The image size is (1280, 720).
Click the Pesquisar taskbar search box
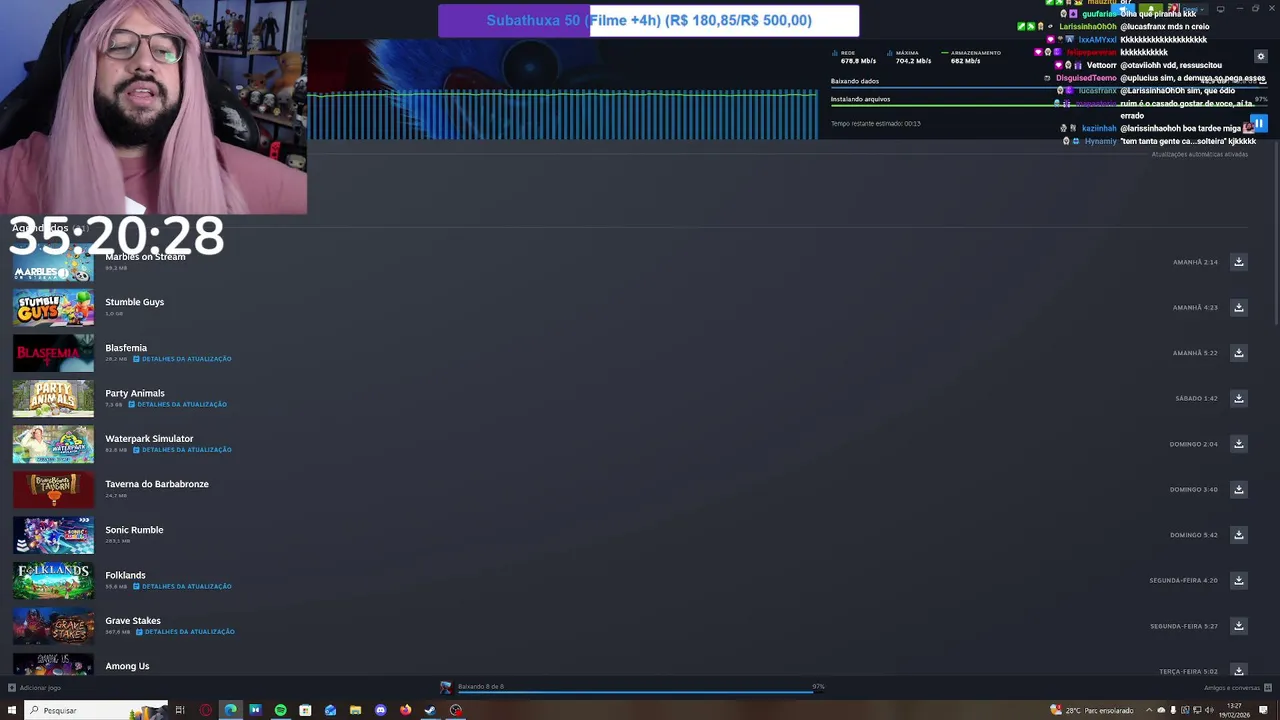click(96, 710)
